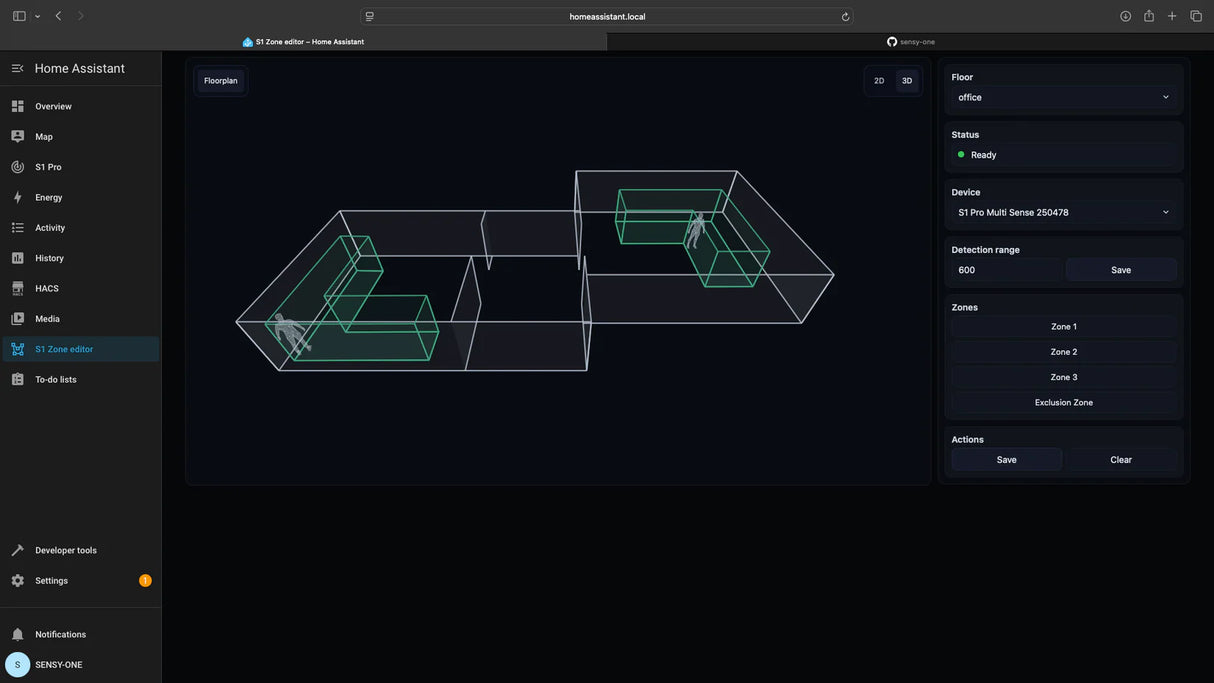
Task: Click the Zone 1 button
Action: 1063,327
